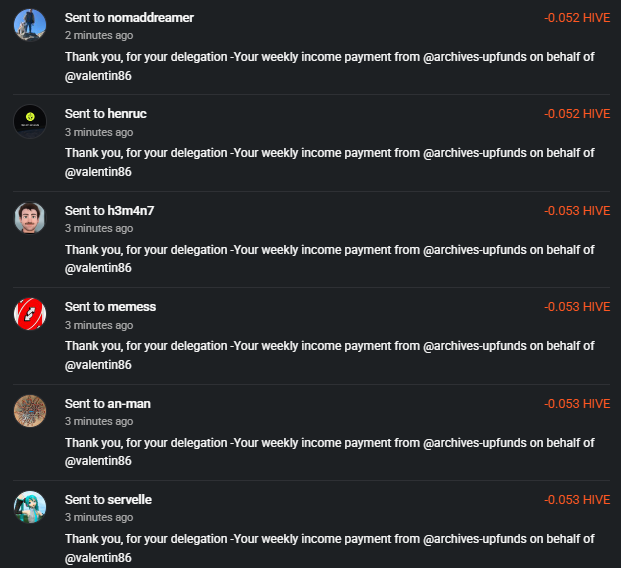
Task: Open the henruc username link
Action: (x=127, y=114)
